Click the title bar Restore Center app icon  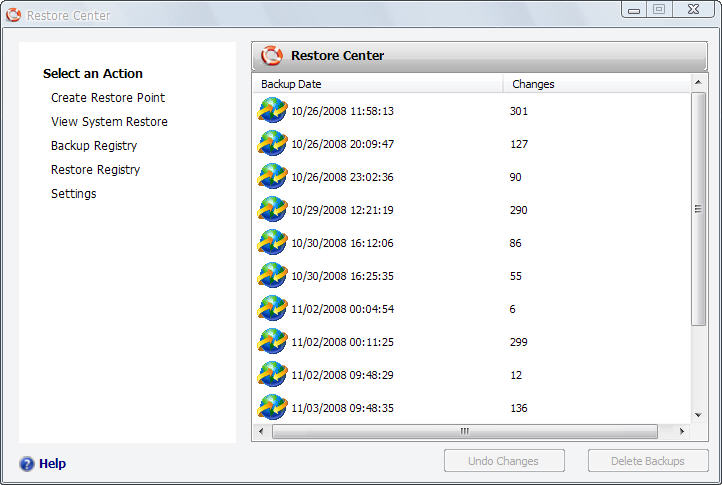click(x=14, y=15)
